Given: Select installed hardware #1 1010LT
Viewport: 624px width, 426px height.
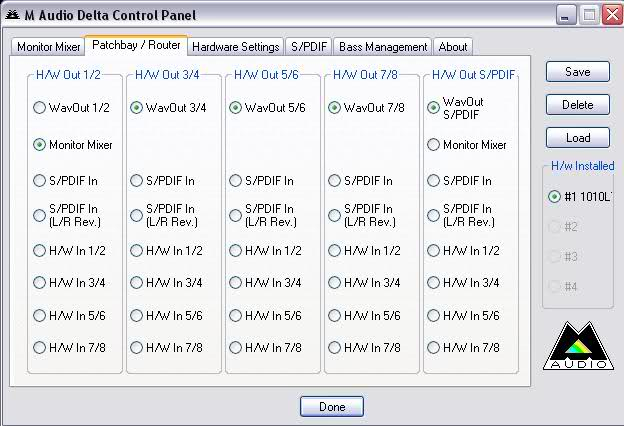Looking at the screenshot, I should click(554, 196).
